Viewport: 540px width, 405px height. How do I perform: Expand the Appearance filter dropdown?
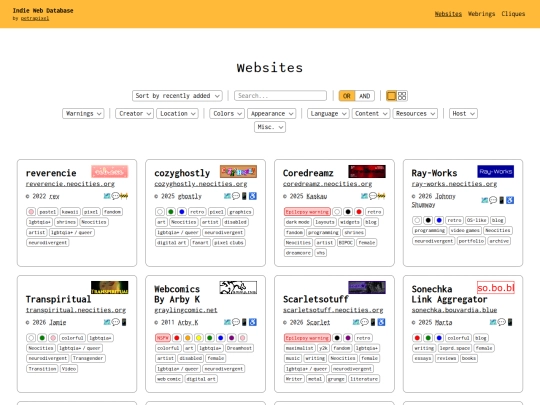click(x=271, y=114)
